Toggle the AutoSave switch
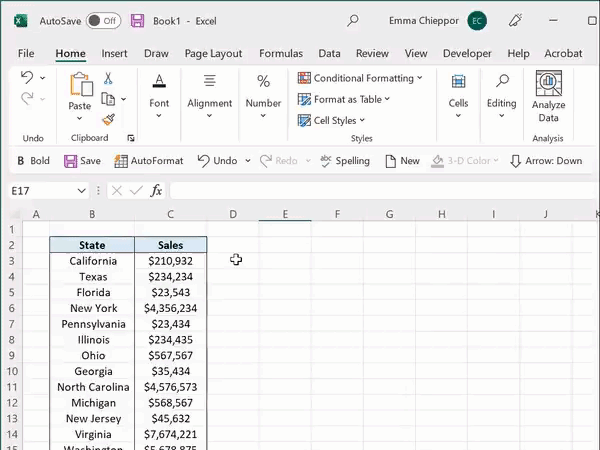This screenshot has height=450, width=600. point(103,20)
